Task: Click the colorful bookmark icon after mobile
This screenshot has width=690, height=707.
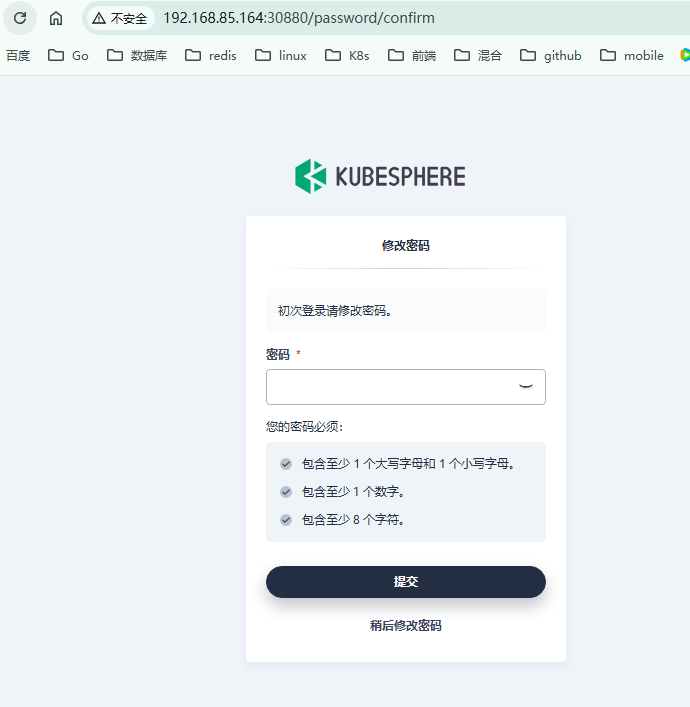Action: [x=685, y=55]
